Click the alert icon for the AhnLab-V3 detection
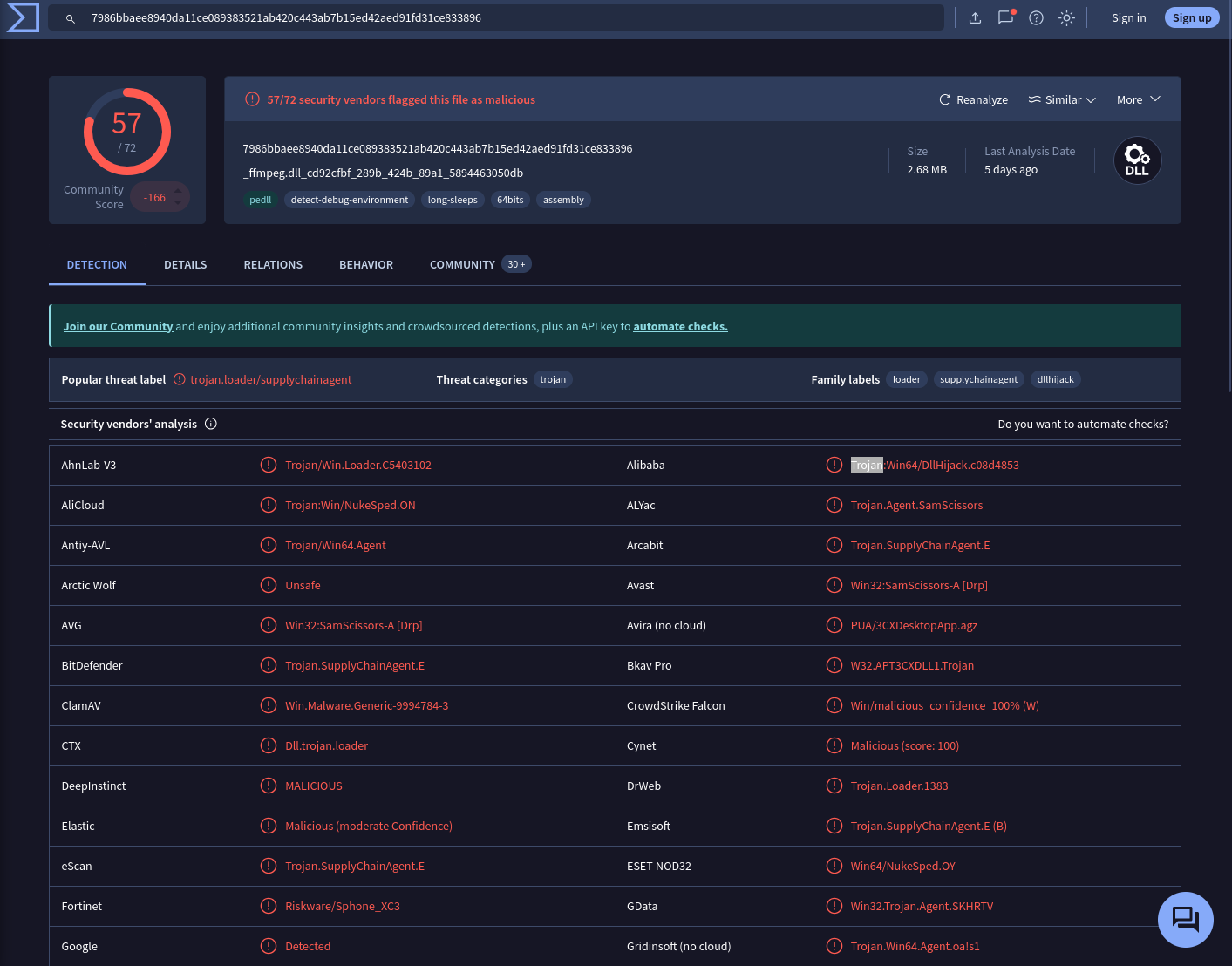This screenshot has width=1232, height=966. pos(269,465)
